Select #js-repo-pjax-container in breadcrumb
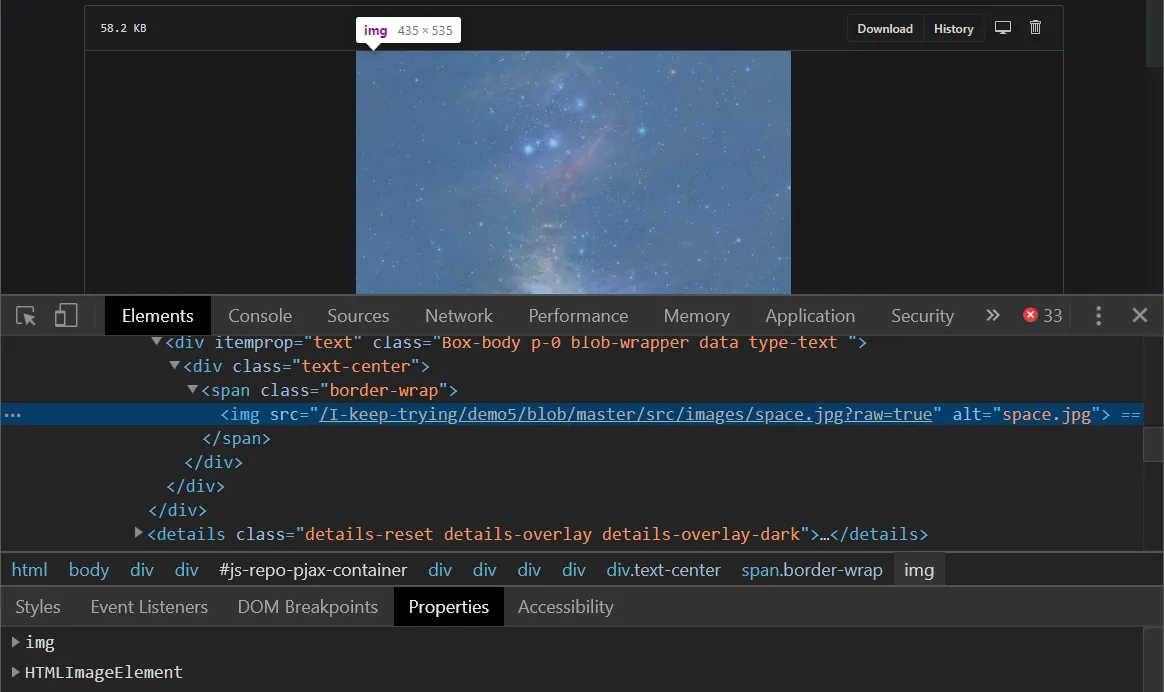This screenshot has width=1164, height=692. (x=313, y=569)
